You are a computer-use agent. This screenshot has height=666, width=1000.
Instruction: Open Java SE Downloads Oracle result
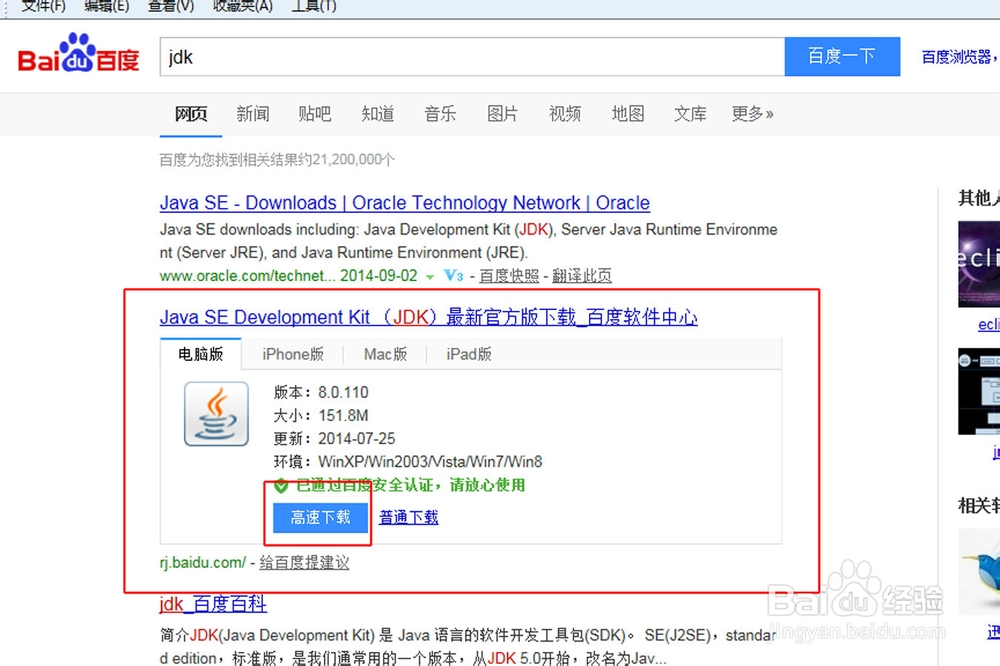pyautogui.click(x=404, y=203)
